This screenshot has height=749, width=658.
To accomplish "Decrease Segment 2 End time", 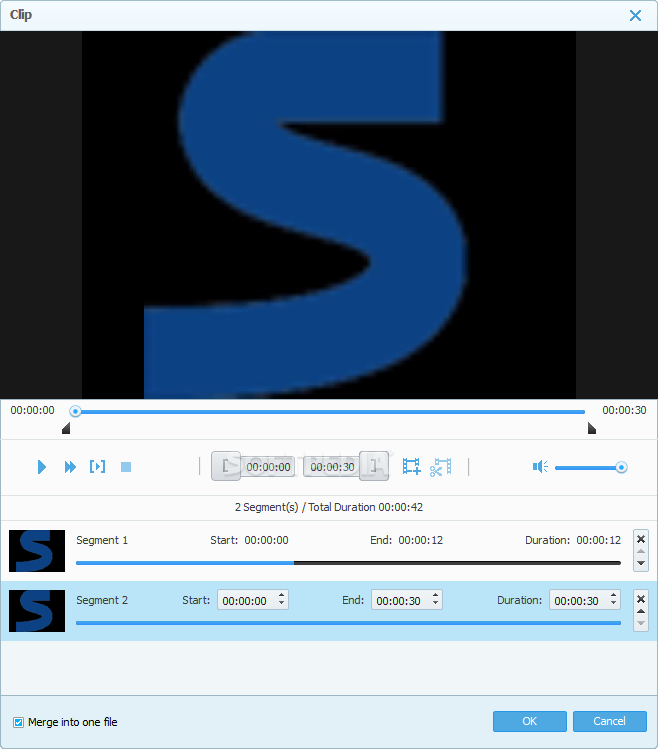I will point(435,603).
